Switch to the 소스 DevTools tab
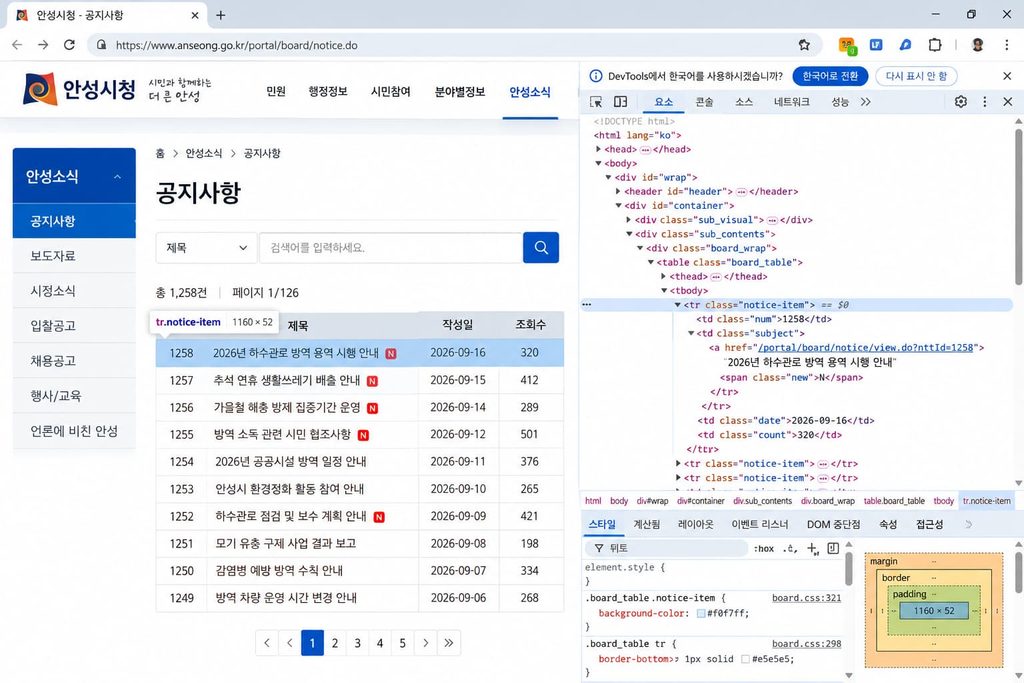The width and height of the screenshot is (1024, 683). point(744,102)
